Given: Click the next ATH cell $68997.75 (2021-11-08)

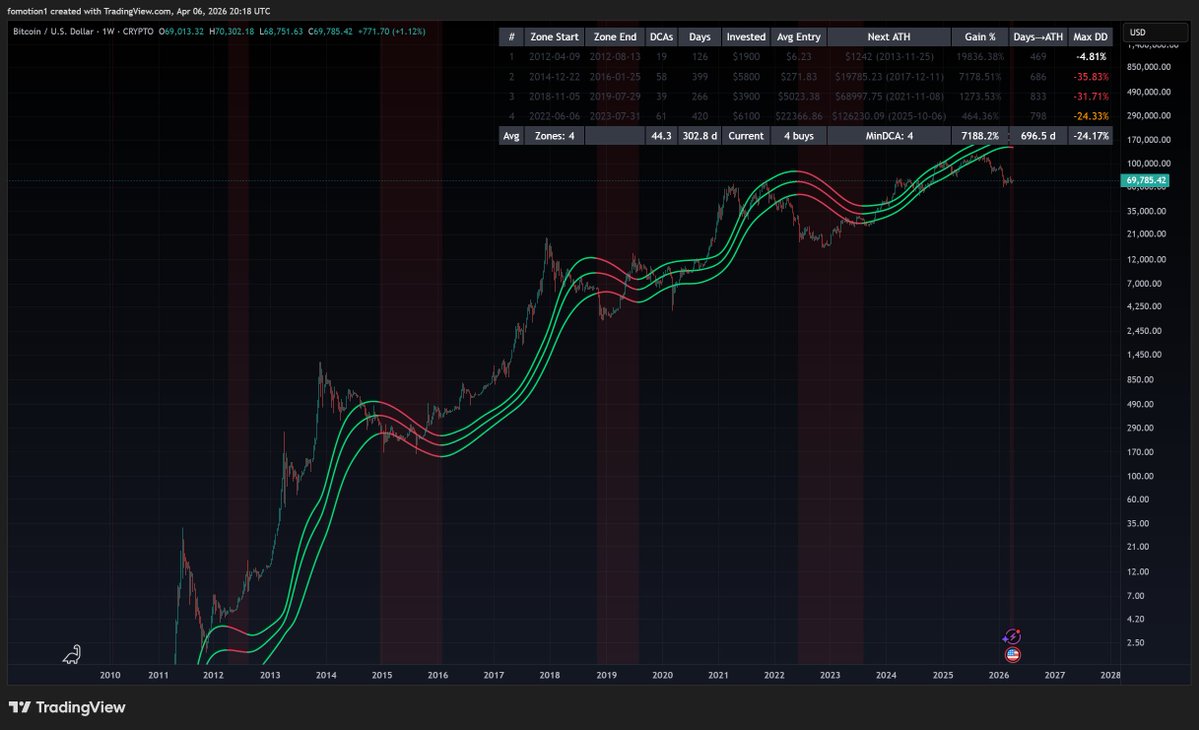Looking at the screenshot, I should [x=889, y=96].
